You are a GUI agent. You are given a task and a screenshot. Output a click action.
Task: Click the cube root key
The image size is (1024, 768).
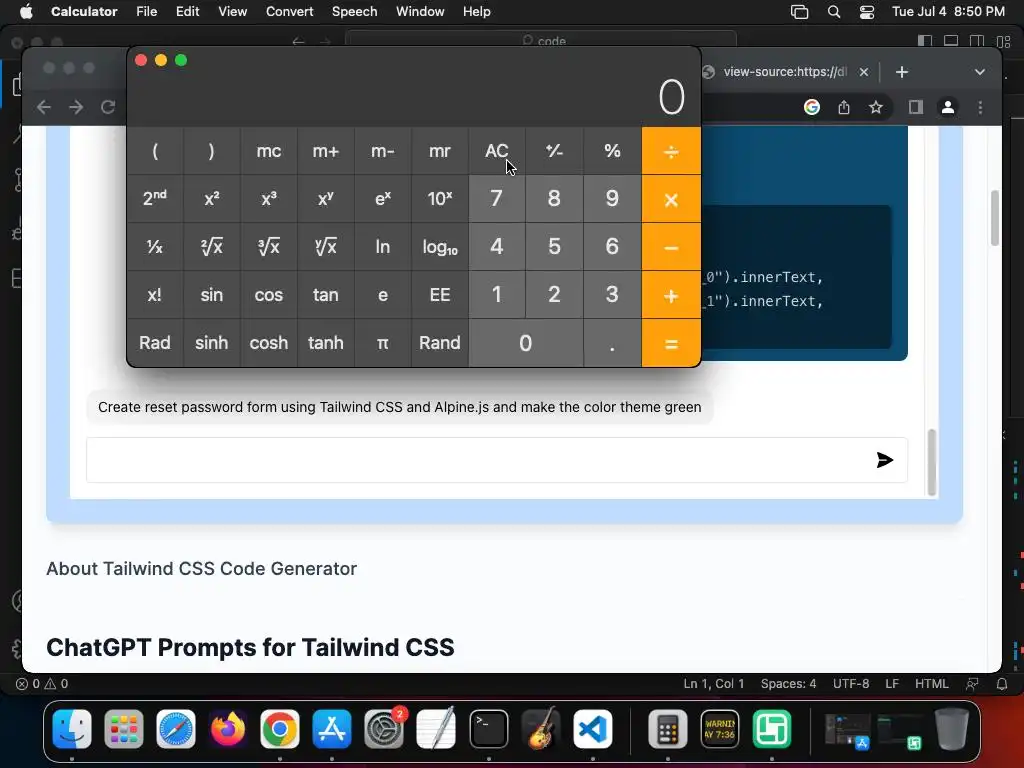[268, 247]
